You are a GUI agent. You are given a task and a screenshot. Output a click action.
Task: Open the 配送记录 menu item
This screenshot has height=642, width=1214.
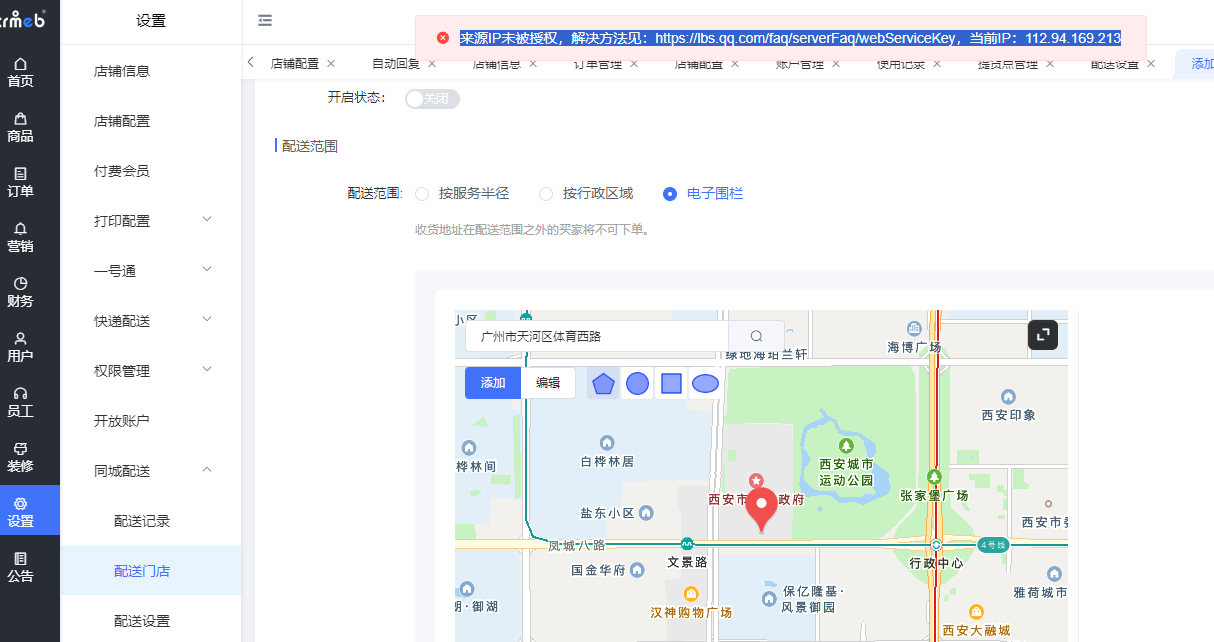pyautogui.click(x=142, y=521)
